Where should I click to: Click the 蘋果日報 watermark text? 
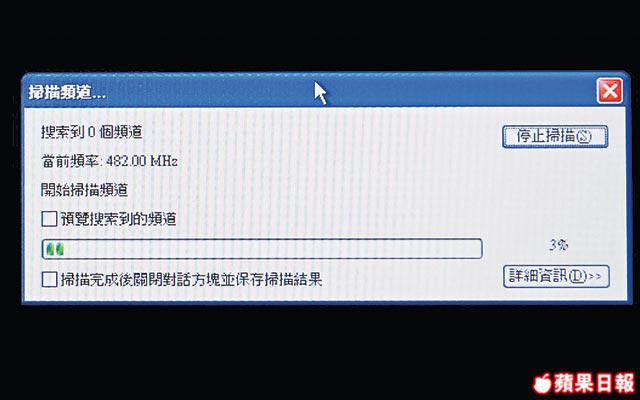point(594,383)
